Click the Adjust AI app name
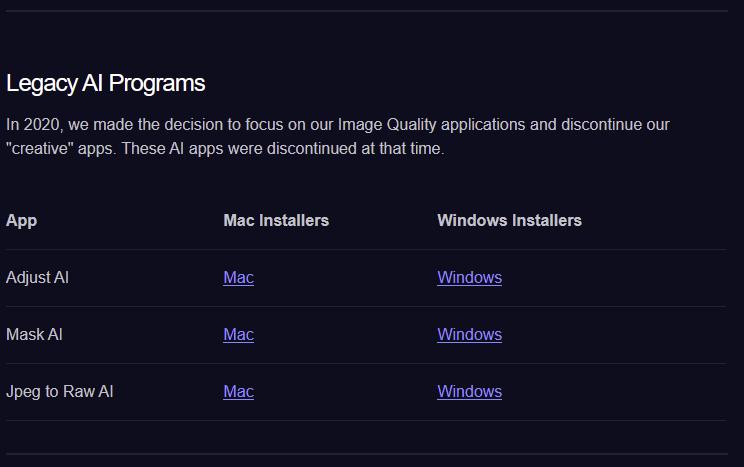Screen dimensions: 744x467 [x=37, y=278]
